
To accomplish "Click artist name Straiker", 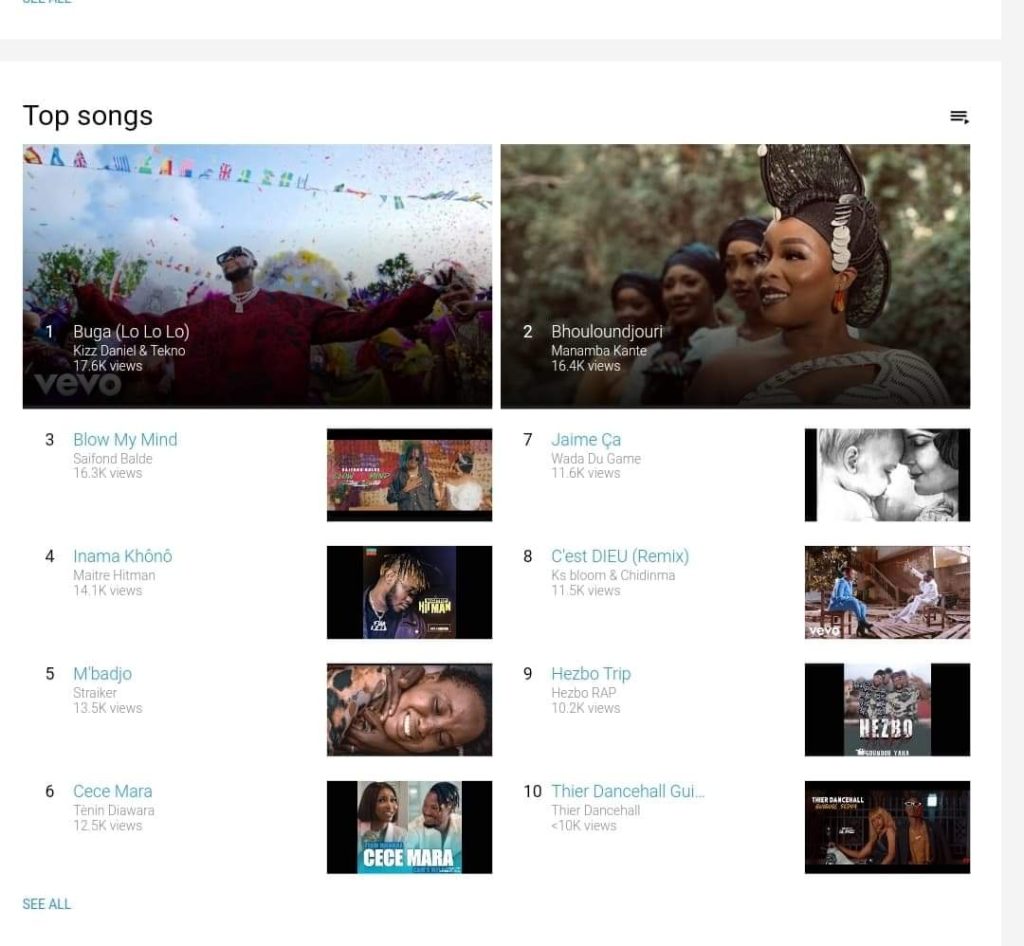I will pos(95,693).
